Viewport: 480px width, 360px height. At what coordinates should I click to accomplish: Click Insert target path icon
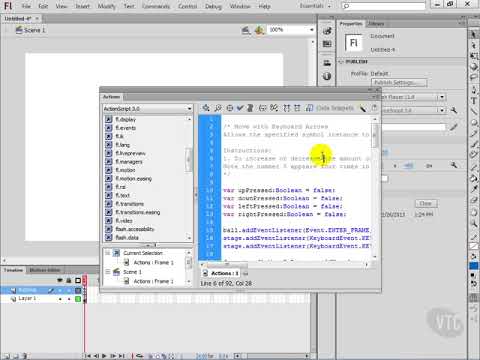[230, 108]
